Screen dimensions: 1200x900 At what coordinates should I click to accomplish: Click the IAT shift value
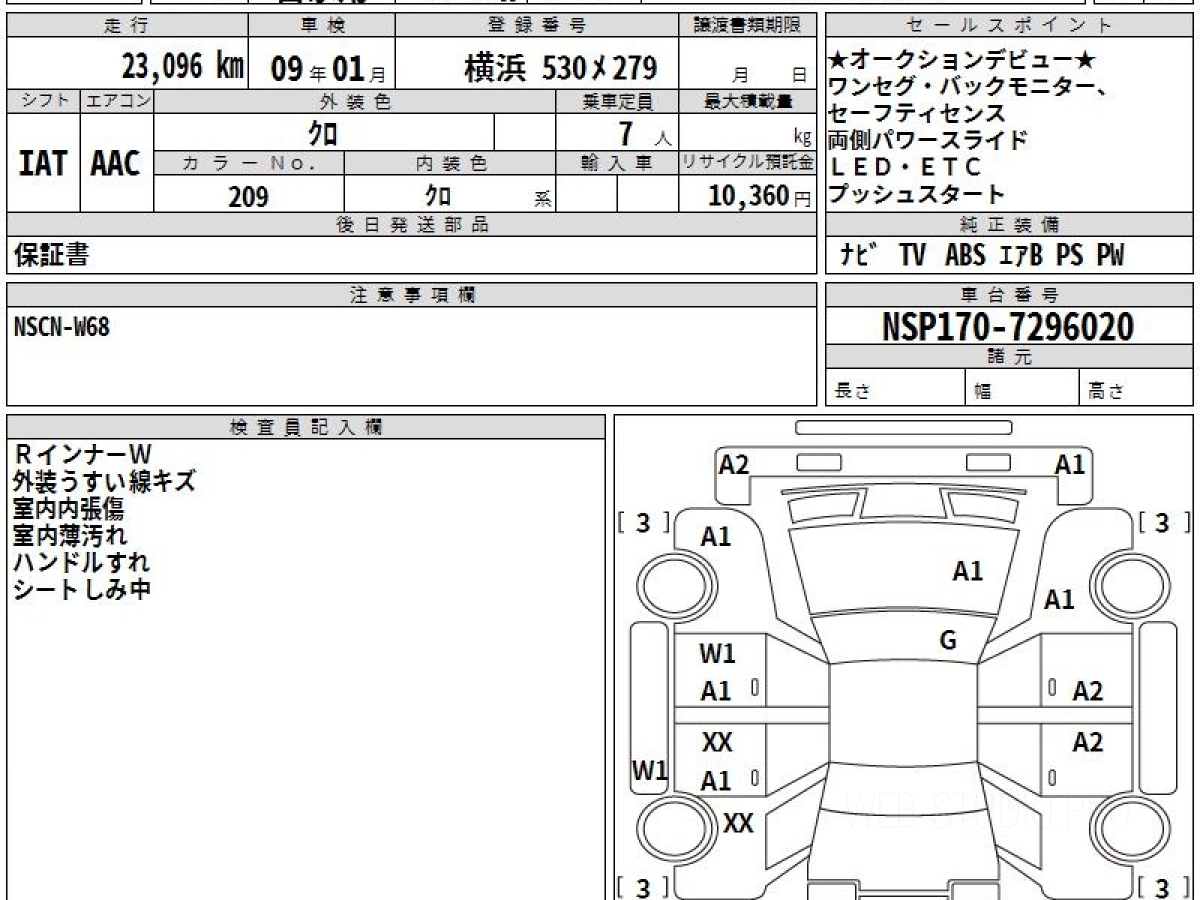(43, 164)
